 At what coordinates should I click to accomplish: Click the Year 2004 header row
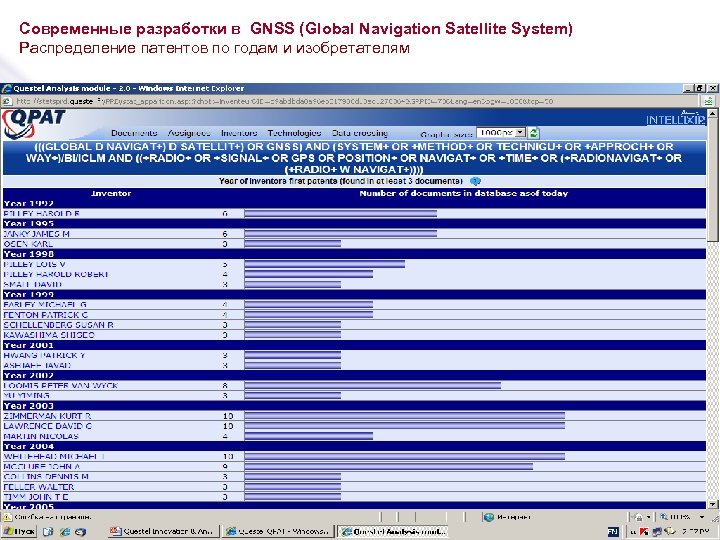coord(354,446)
